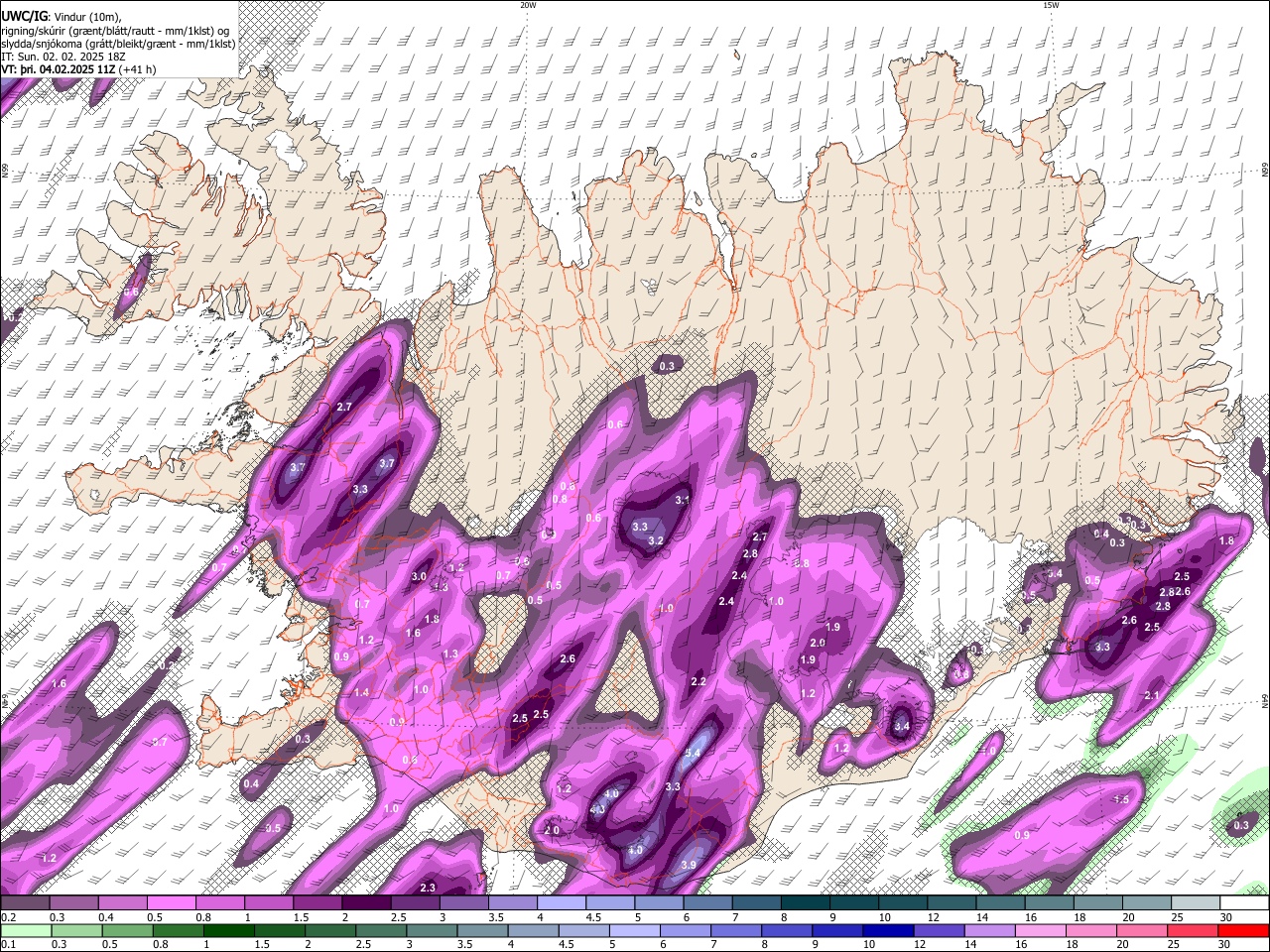
Task: Pick the darkest green swatch between 1 and 1.5
Action: tap(229, 930)
